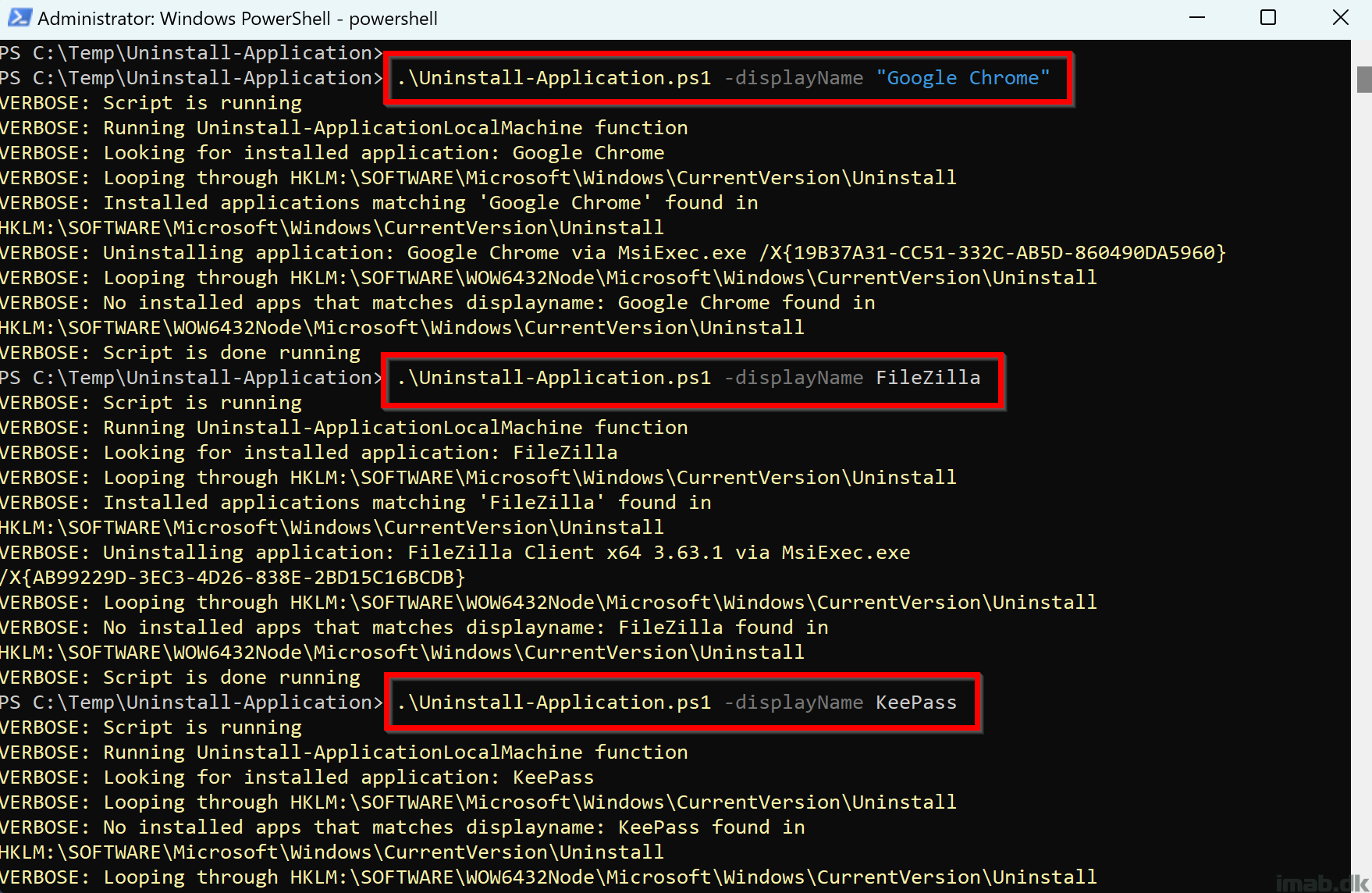Click the PowerShell icon in title bar
Image resolution: width=1372 pixels, height=893 pixels.
coord(20,17)
